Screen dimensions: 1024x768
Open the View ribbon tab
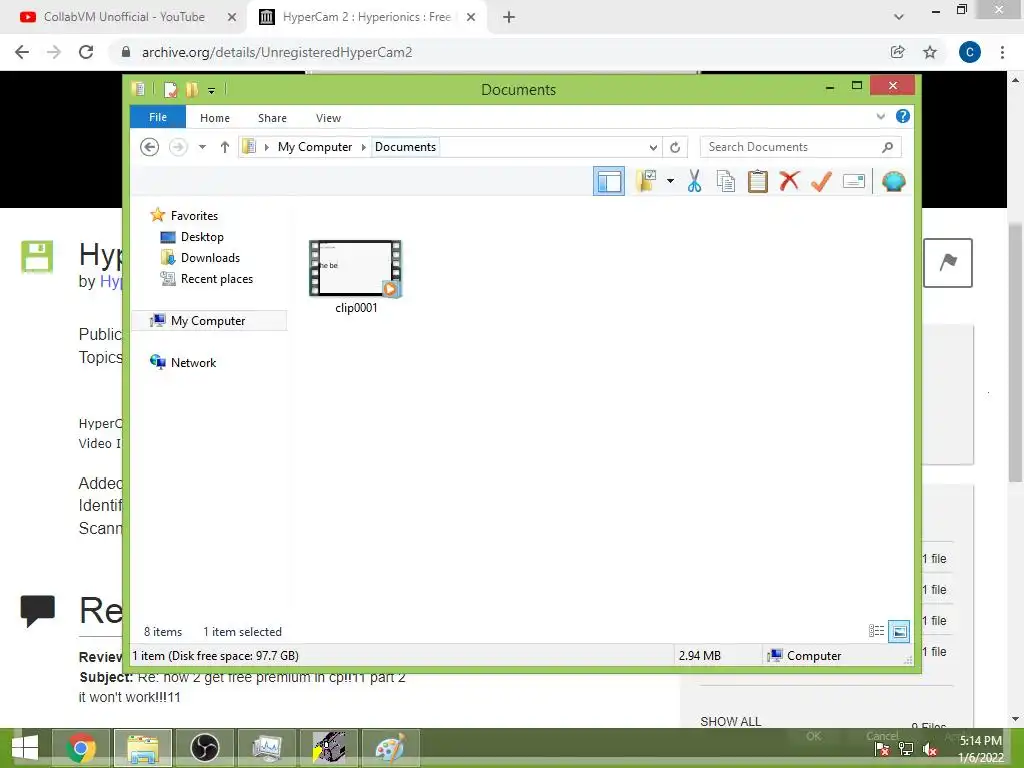pos(328,118)
